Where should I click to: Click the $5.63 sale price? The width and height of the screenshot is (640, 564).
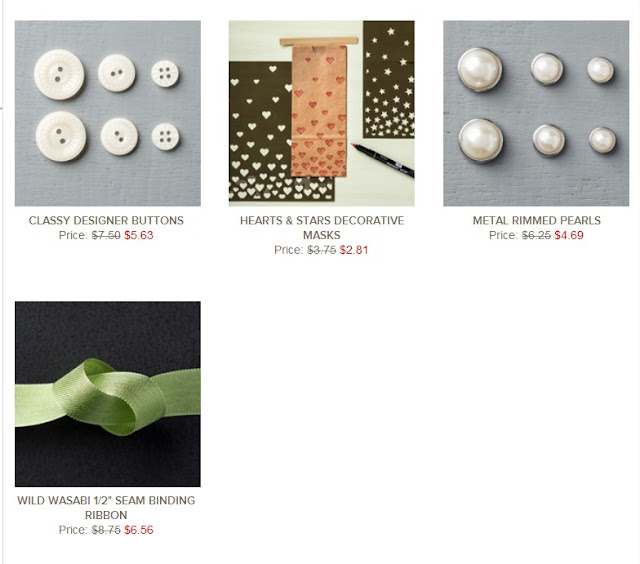[139, 235]
